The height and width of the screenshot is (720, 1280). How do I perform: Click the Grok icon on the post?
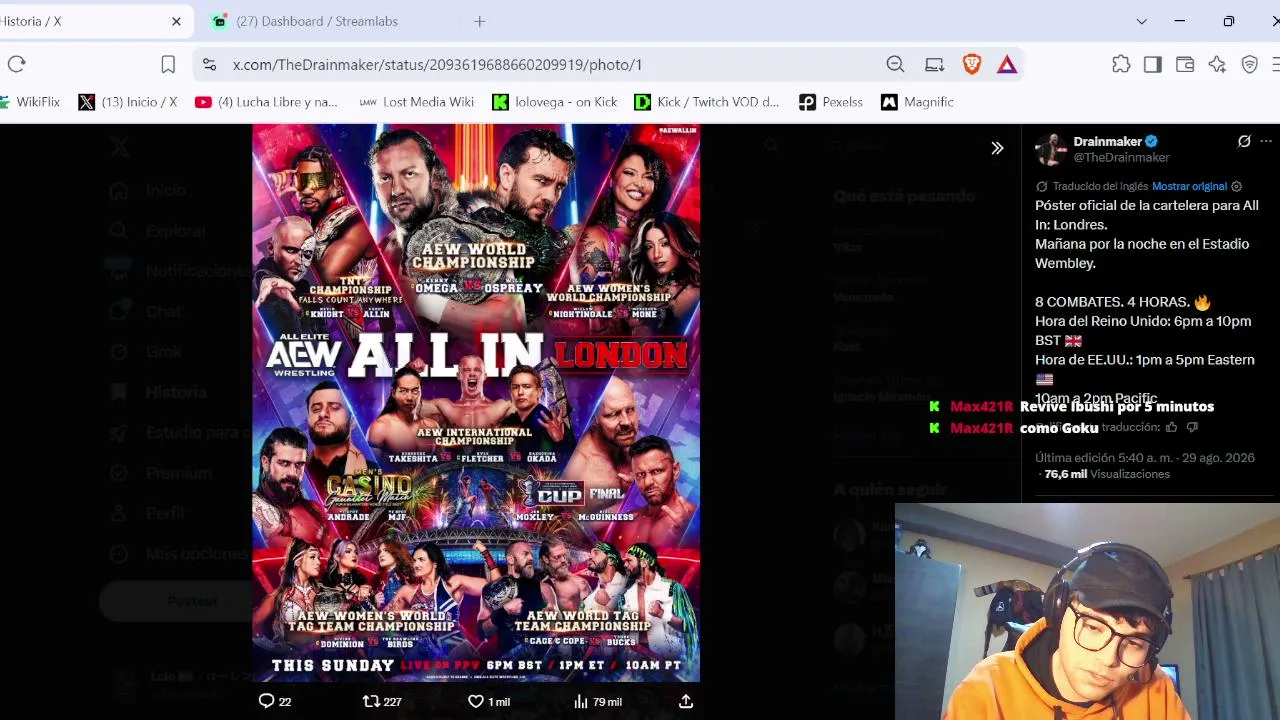tap(1244, 142)
